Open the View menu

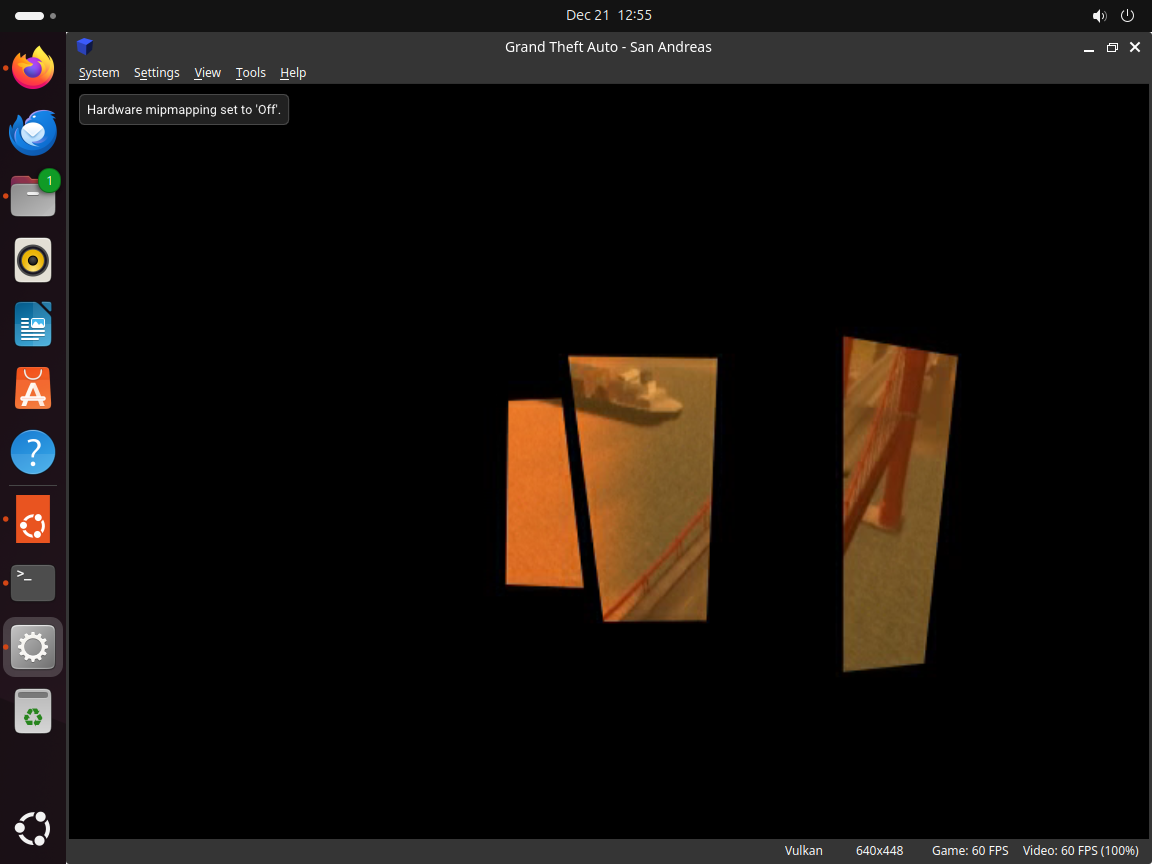click(x=207, y=73)
